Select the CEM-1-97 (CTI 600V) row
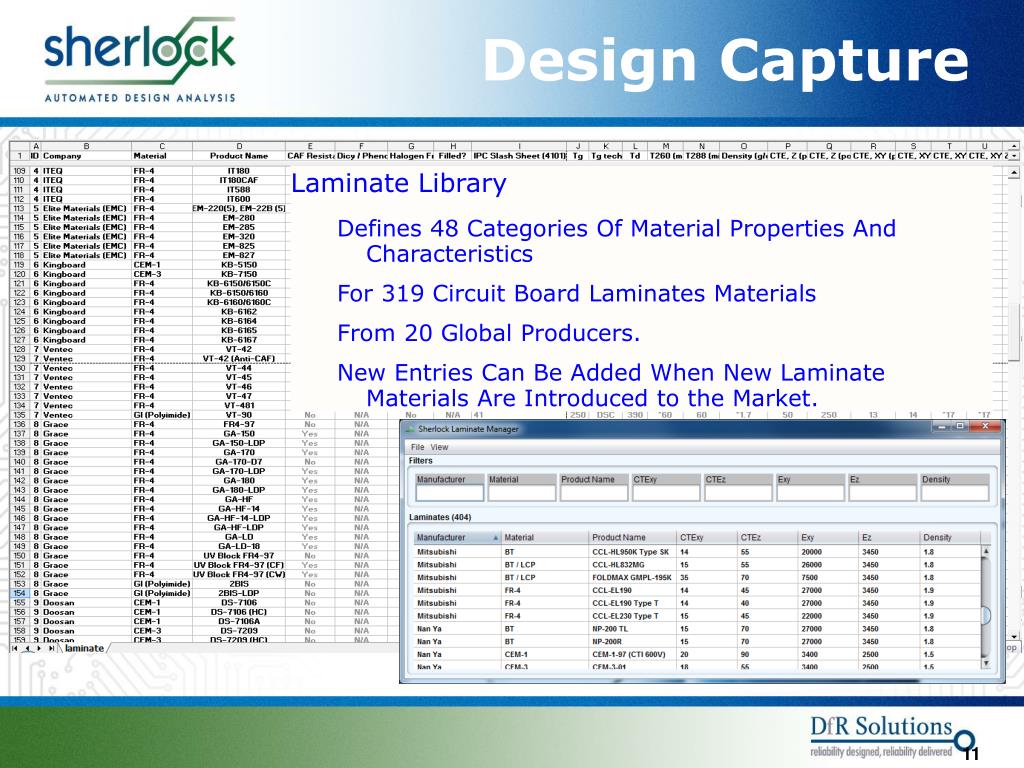 [698, 654]
